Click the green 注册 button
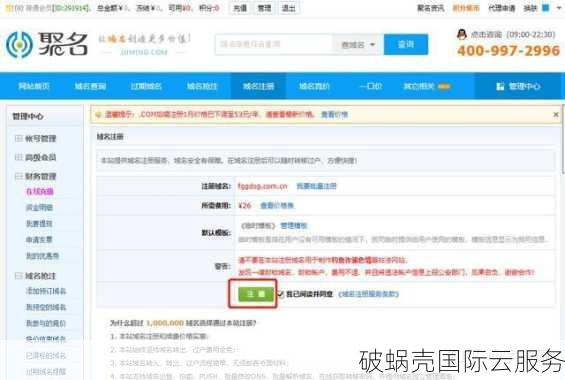The image size is (565, 380). (x=256, y=294)
